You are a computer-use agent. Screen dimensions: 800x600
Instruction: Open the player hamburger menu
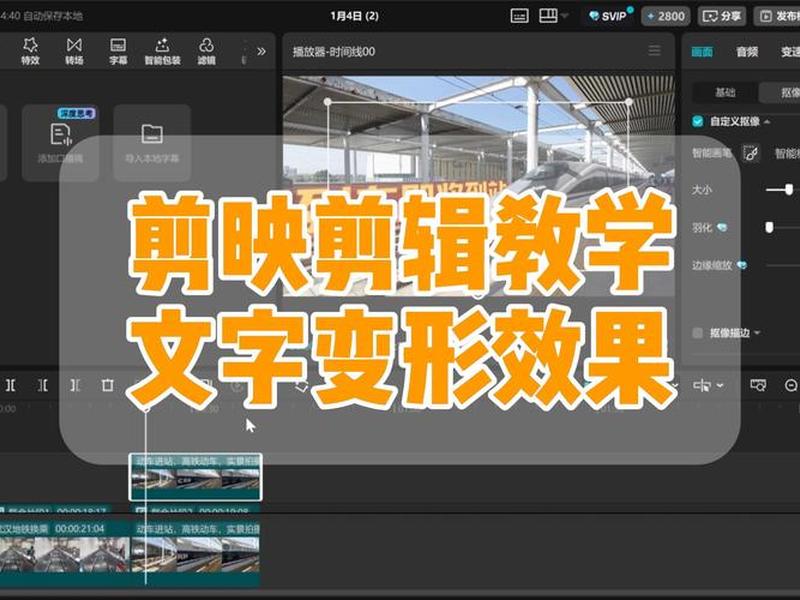pos(655,51)
